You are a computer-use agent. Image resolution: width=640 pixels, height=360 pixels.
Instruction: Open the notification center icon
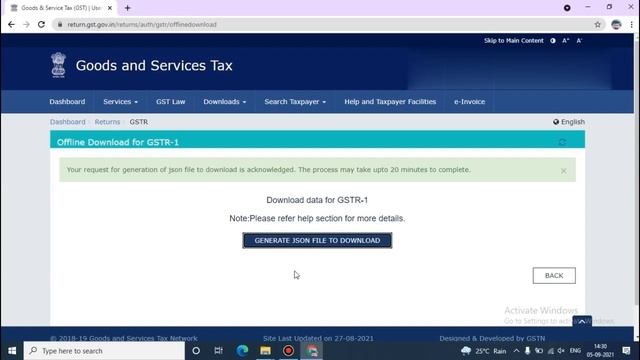click(x=626, y=351)
